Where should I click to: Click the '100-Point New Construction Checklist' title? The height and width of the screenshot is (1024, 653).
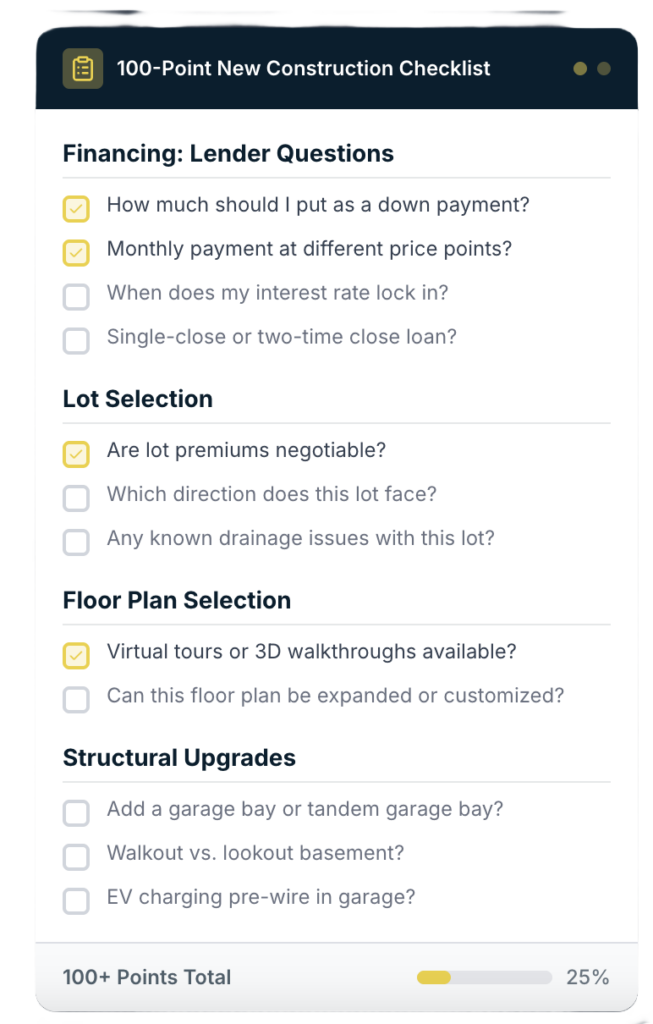tap(304, 69)
